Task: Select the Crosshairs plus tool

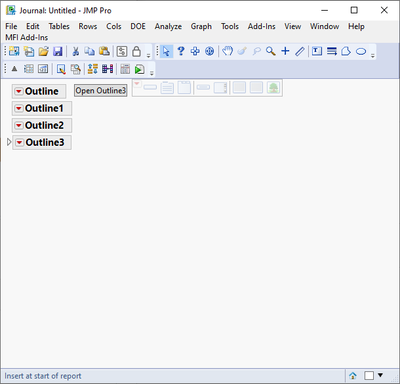Action: point(285,51)
